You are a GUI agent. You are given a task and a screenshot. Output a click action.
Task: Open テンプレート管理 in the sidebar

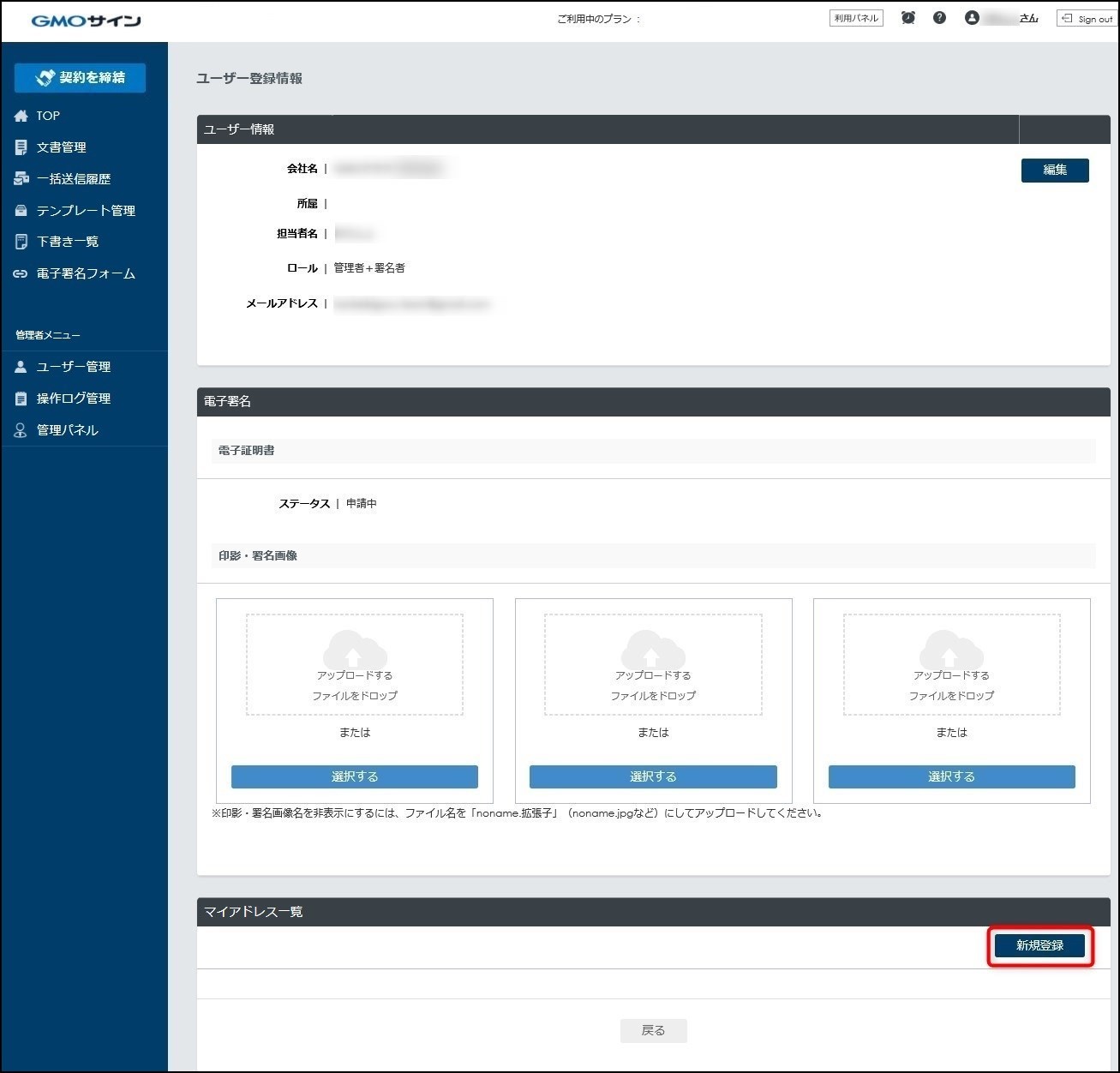(x=84, y=210)
